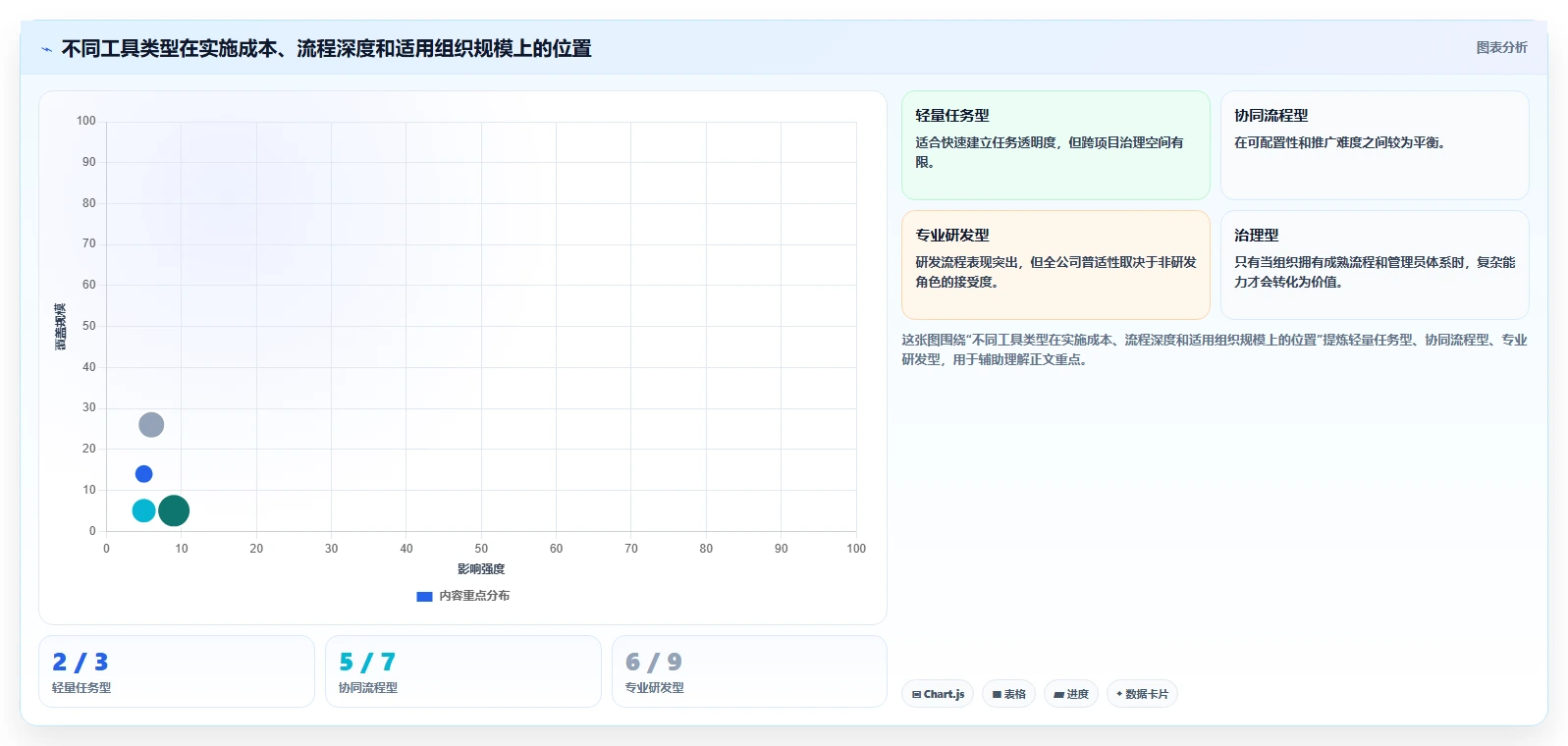Click the bar icon in the 进度 chip

1058,694
